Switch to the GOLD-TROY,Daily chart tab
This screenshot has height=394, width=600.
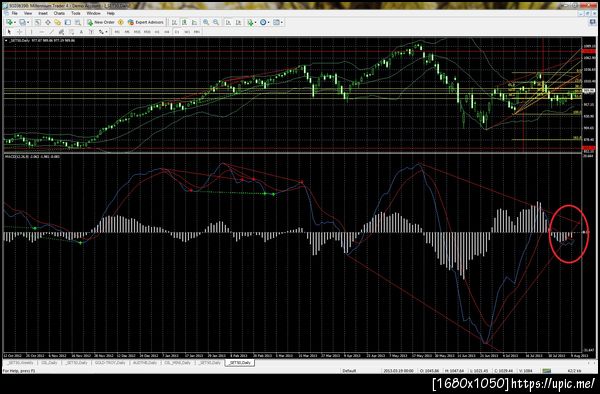click(x=110, y=362)
